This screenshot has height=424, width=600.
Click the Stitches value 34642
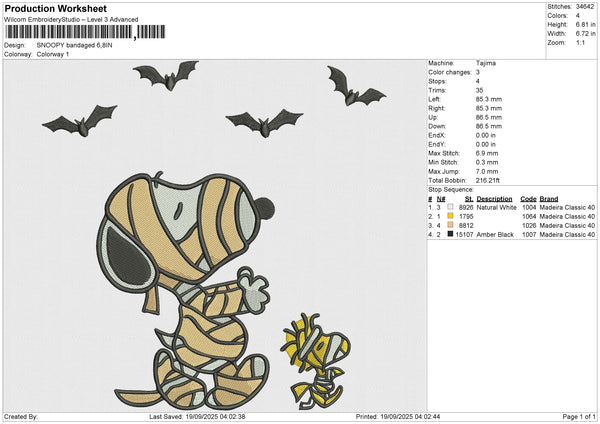585,7
